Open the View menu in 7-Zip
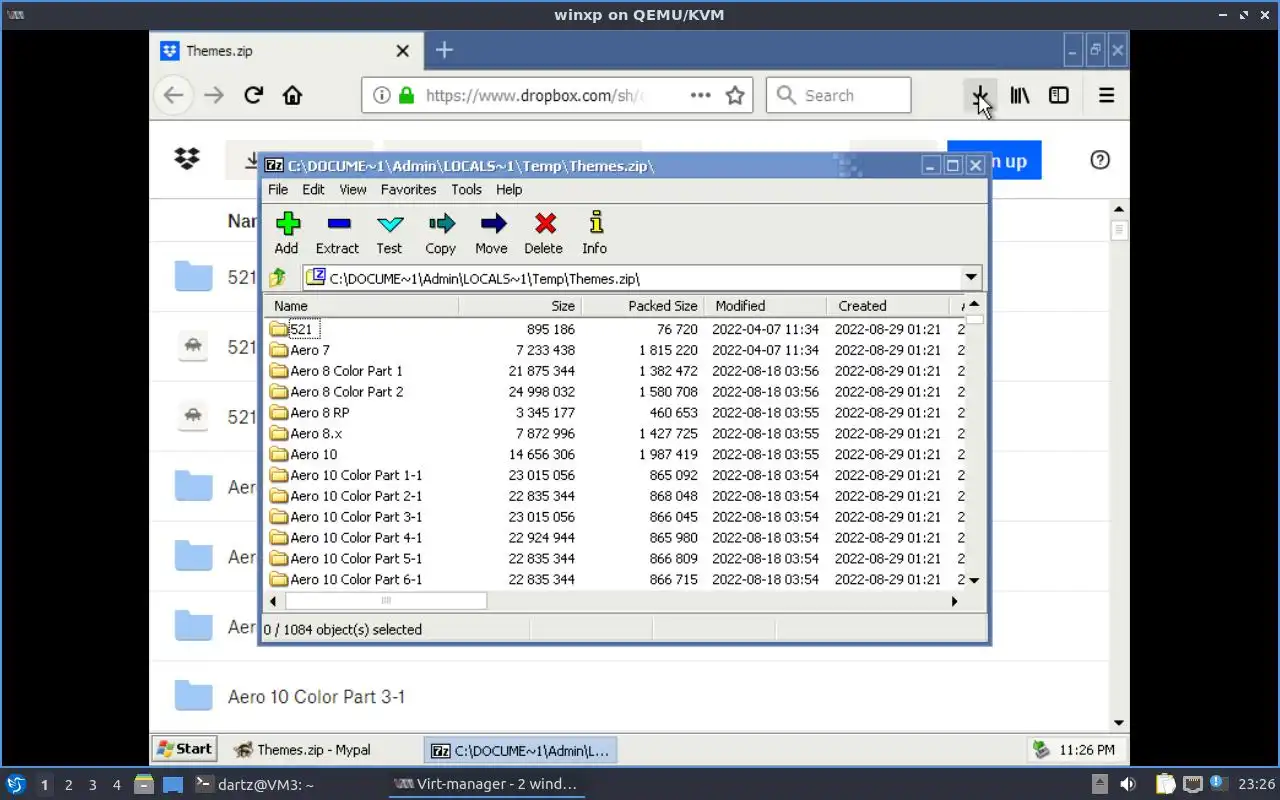 click(353, 189)
